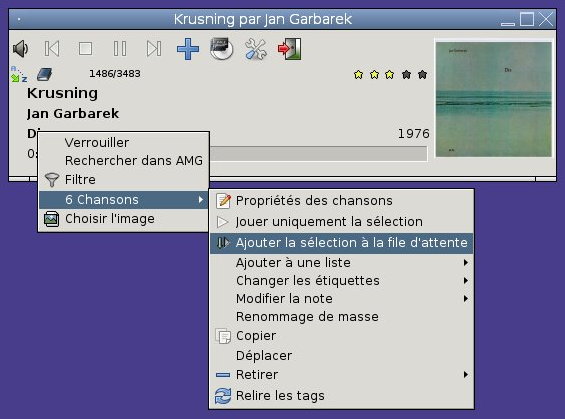Choose Renommage de masse
This screenshot has height=419, width=565.
341,317
